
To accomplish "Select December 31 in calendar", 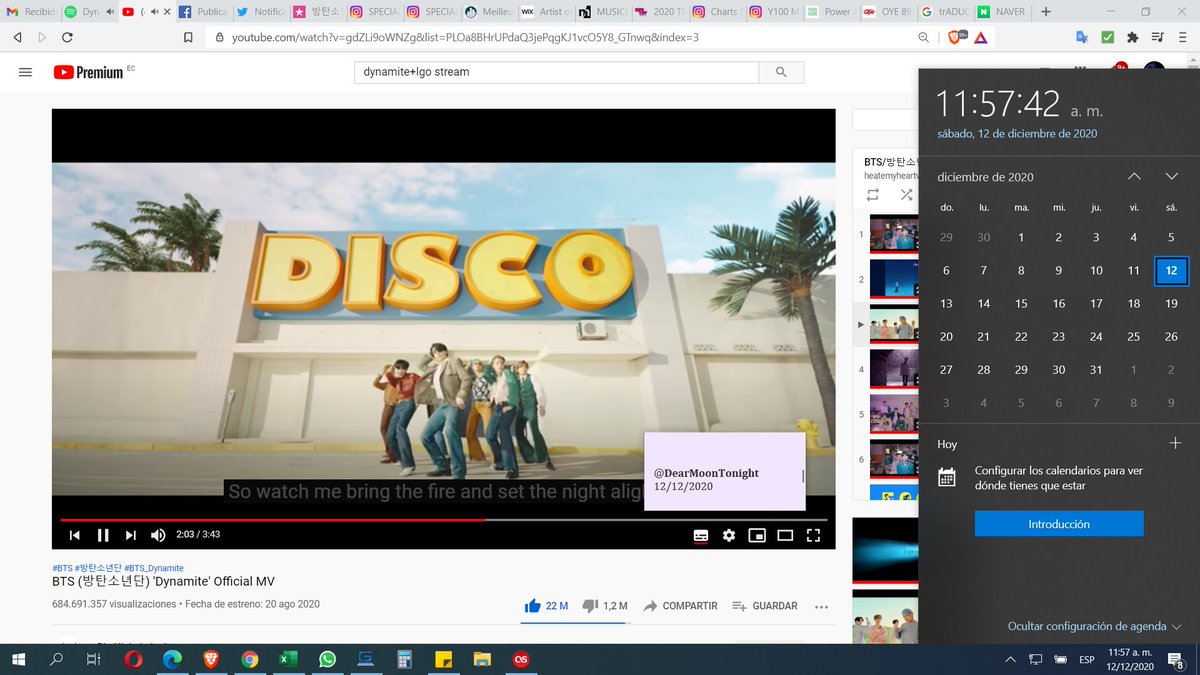I will tap(1096, 369).
